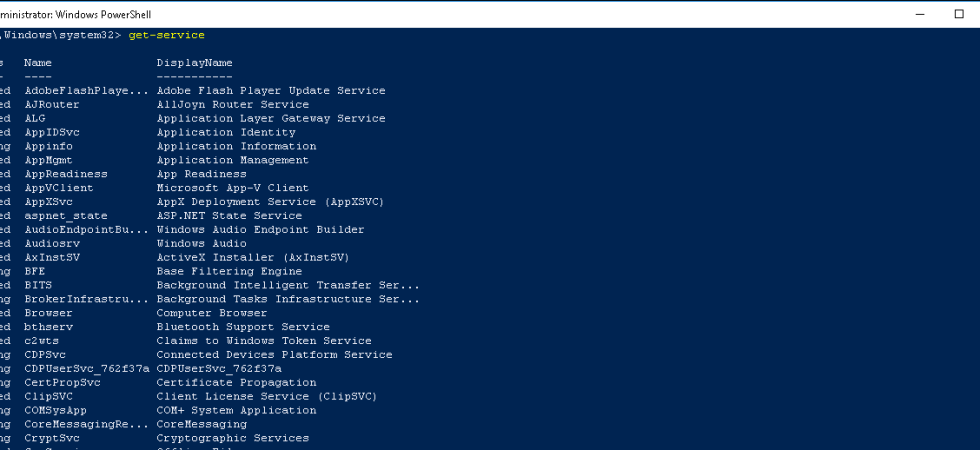Select the AppIDSvc service name
The height and width of the screenshot is (450, 980).
[x=52, y=132]
